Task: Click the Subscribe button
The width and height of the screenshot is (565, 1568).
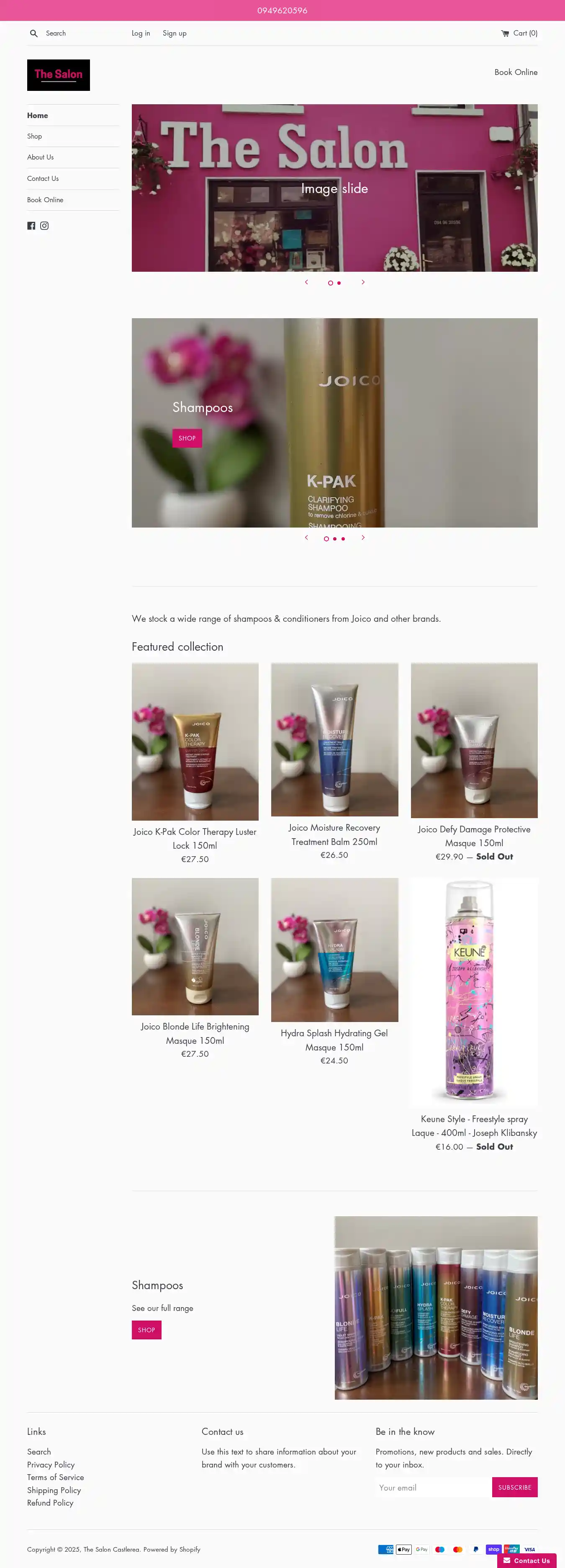Action: (x=514, y=1487)
